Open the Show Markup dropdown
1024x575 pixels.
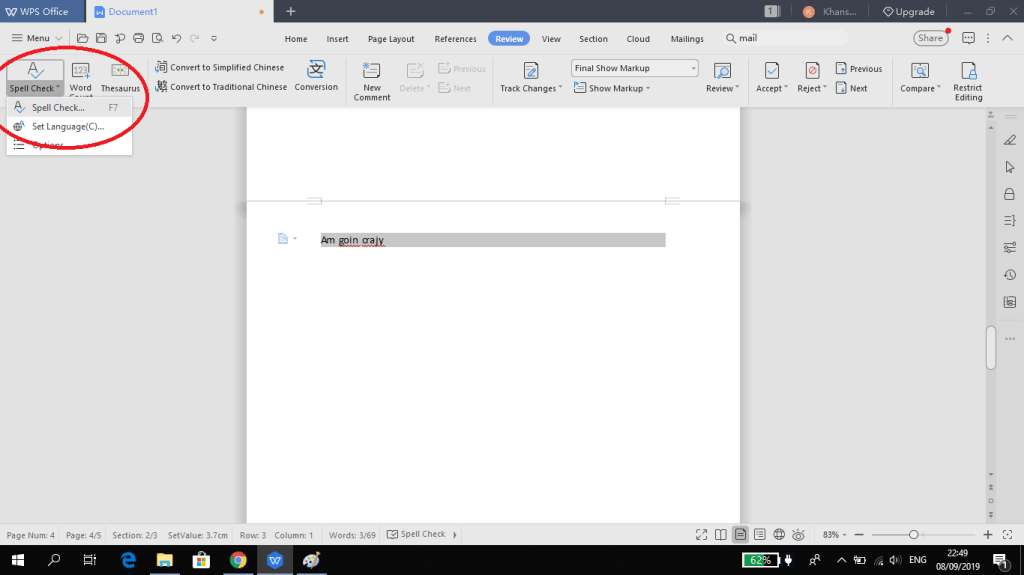click(x=619, y=88)
